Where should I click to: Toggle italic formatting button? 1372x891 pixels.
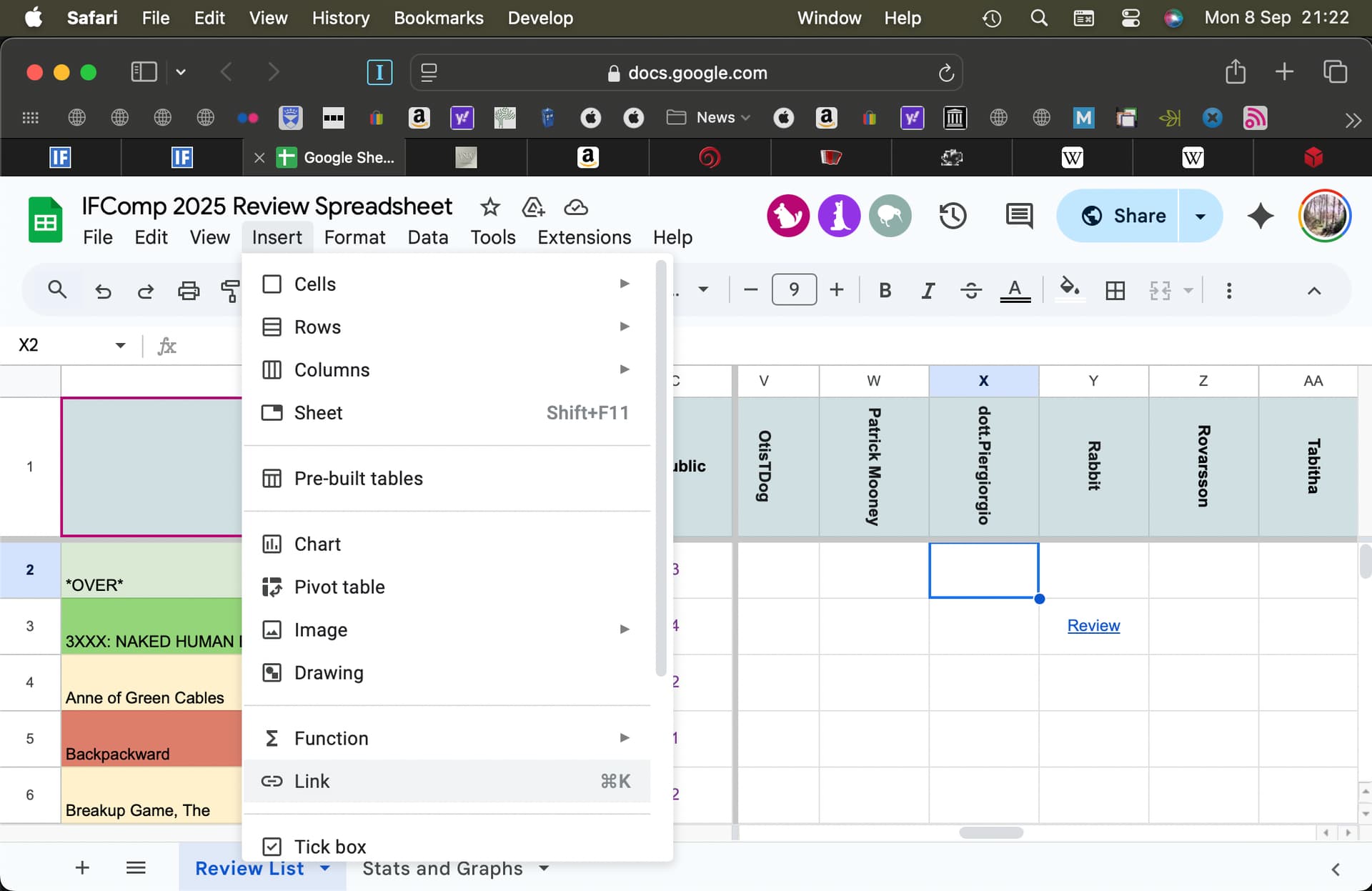(x=928, y=290)
